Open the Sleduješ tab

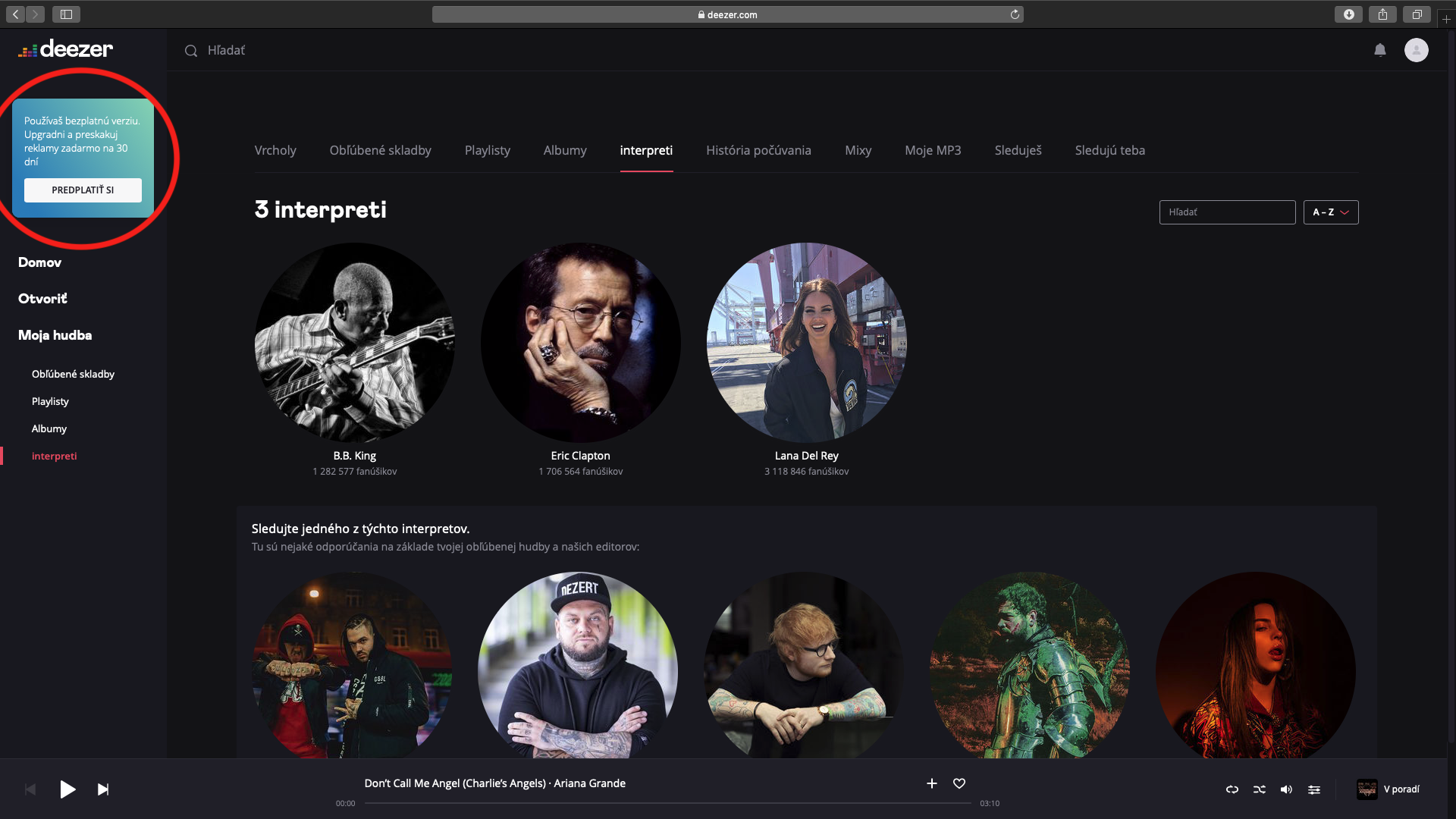pos(1018,150)
